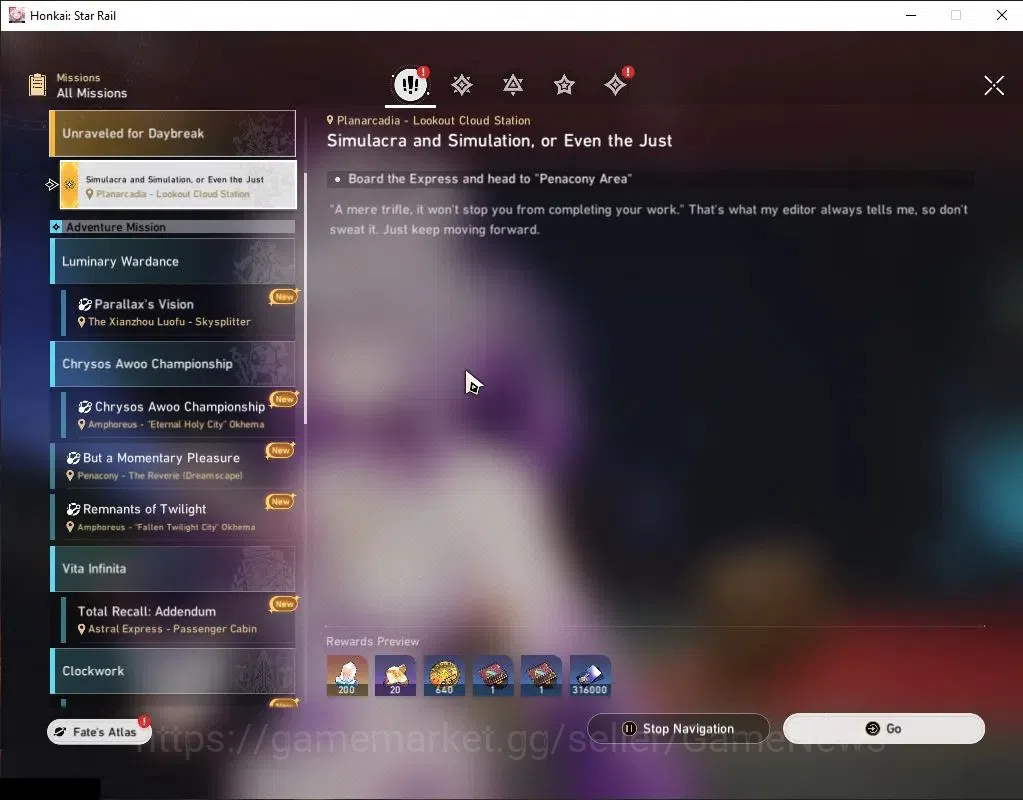Screen dimensions: 1023x800
Task: Expand the Clockwork mission group
Action: click(173, 671)
